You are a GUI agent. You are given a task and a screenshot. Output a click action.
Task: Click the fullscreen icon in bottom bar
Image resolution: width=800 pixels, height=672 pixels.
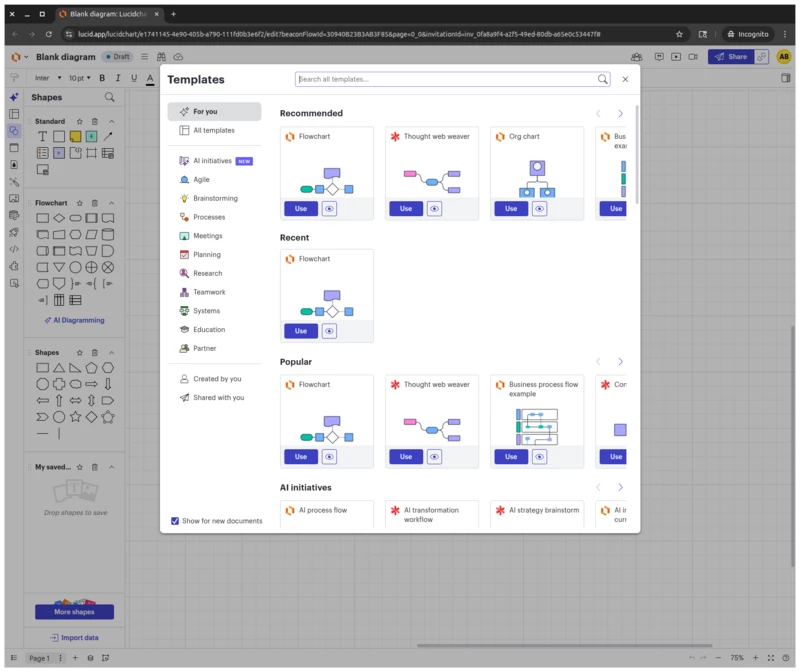(x=771, y=658)
